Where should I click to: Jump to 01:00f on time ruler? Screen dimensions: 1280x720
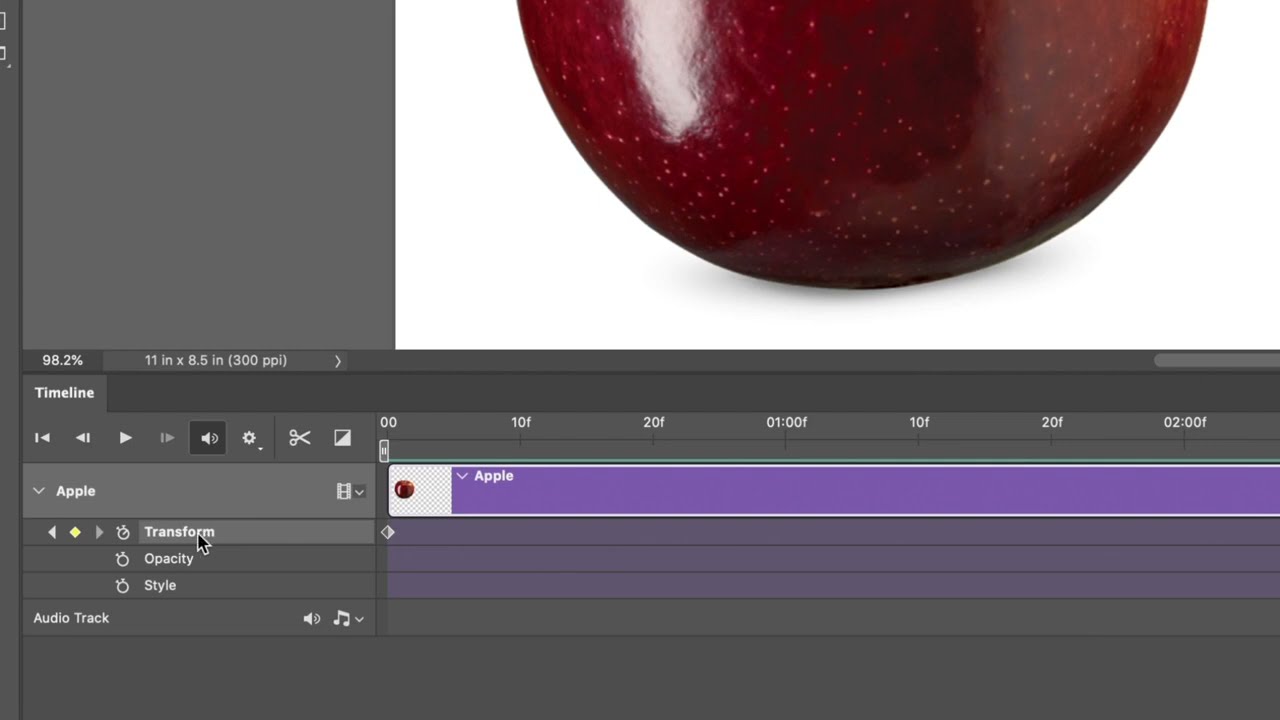[x=786, y=422]
